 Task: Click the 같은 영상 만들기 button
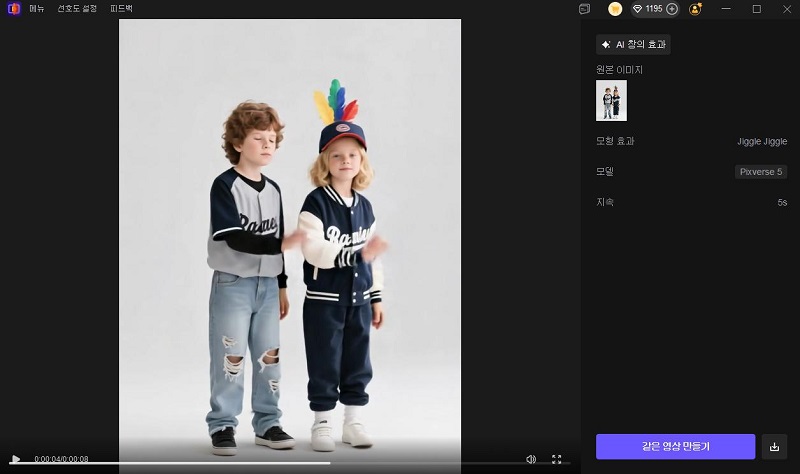click(676, 446)
